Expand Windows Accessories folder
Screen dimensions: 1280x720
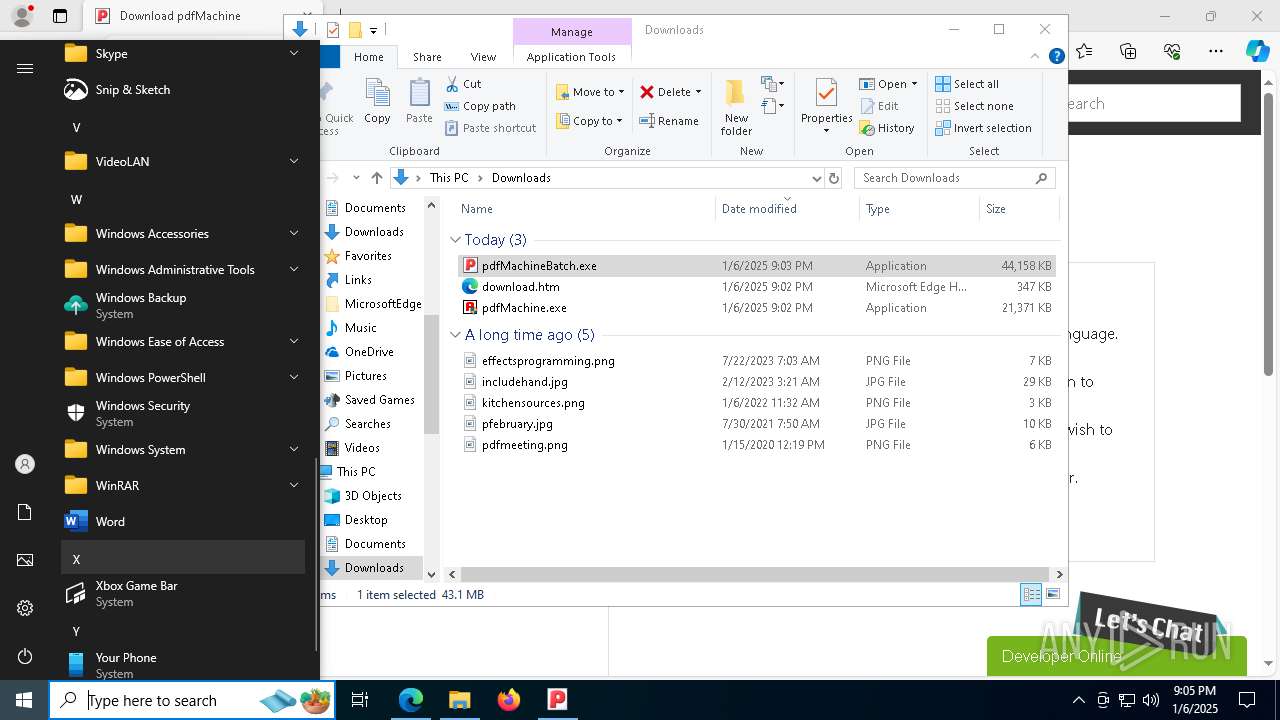pos(183,234)
